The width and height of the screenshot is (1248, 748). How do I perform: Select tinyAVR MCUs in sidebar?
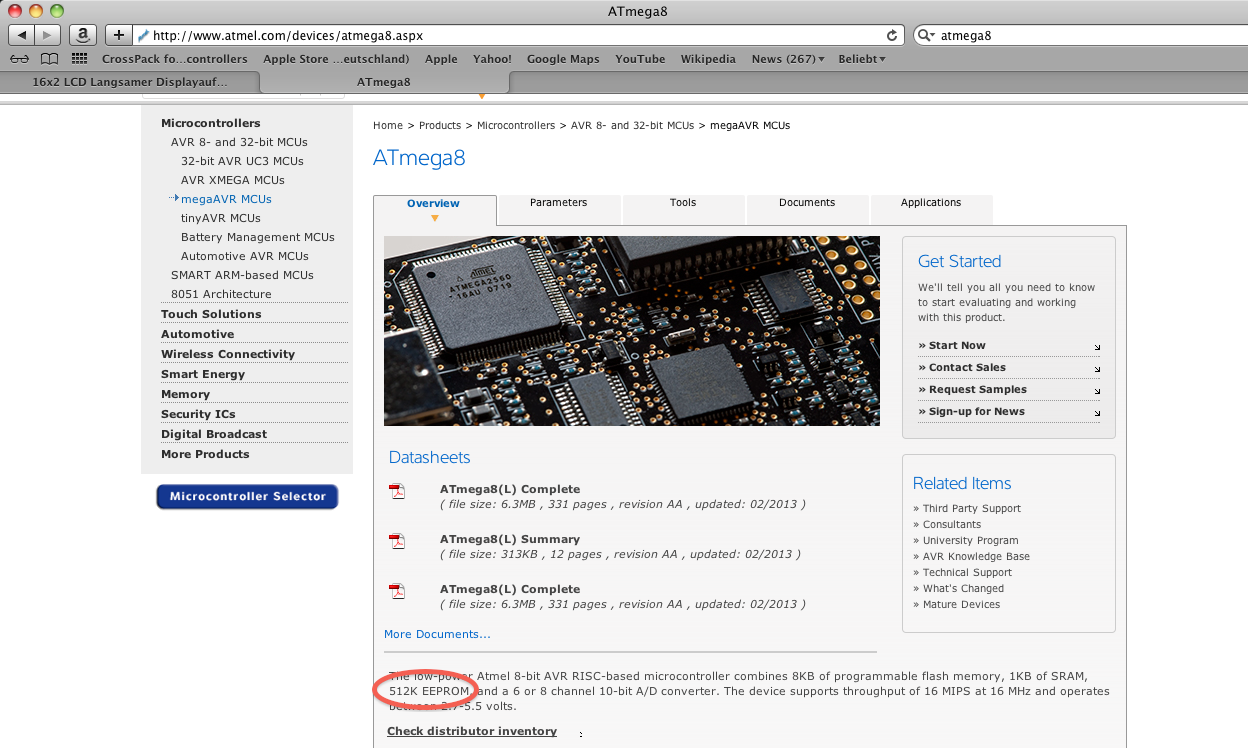pos(221,218)
